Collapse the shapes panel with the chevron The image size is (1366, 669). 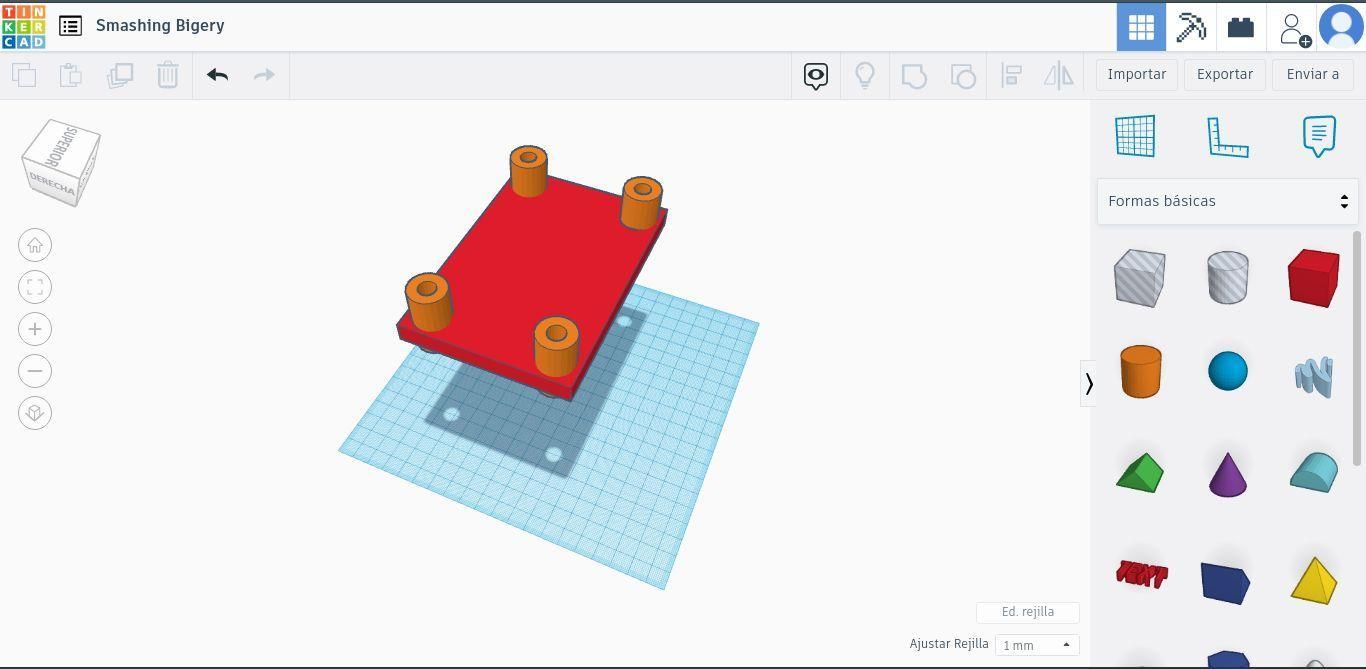coord(1089,383)
